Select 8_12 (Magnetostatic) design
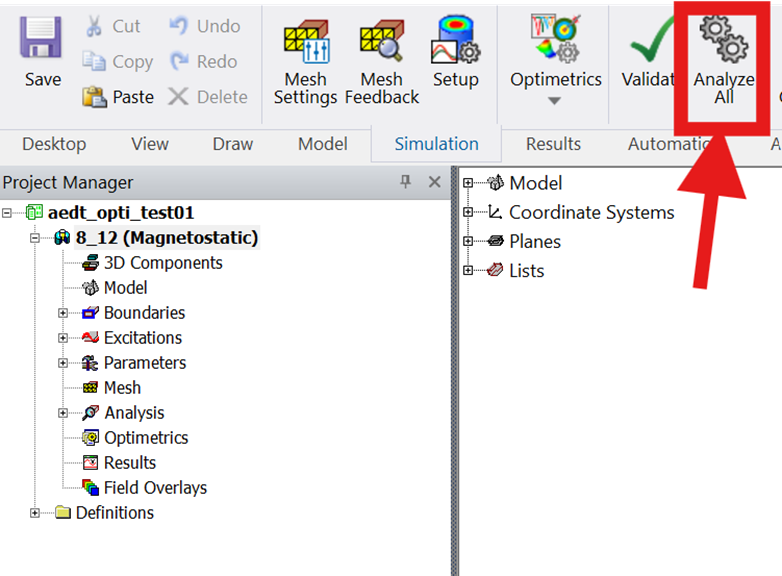The height and width of the screenshot is (576, 782). (167, 238)
